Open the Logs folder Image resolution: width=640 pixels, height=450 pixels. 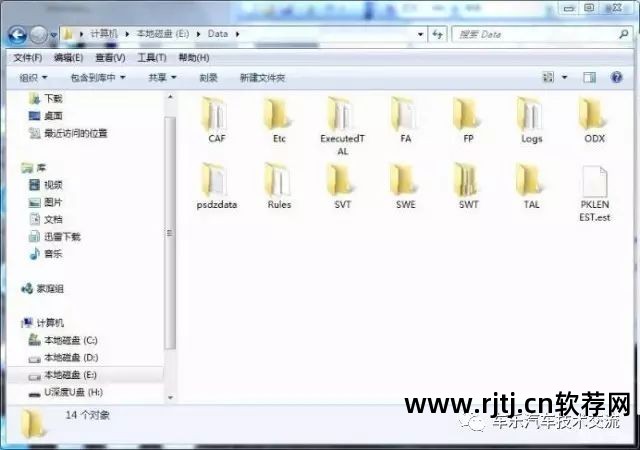531,120
